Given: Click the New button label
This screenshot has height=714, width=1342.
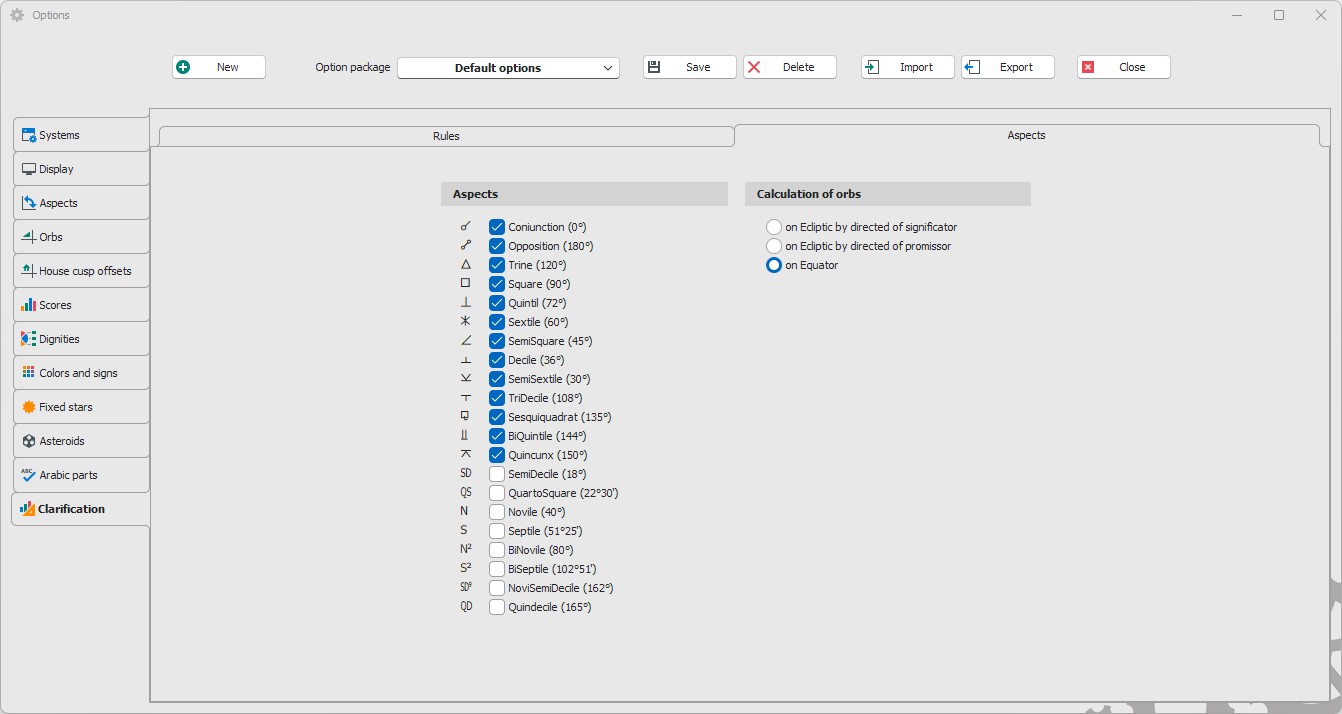Looking at the screenshot, I should coord(228,67).
